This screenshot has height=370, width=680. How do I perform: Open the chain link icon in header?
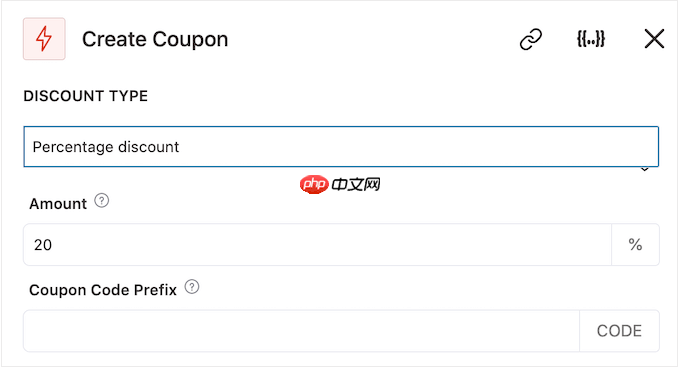(x=531, y=39)
